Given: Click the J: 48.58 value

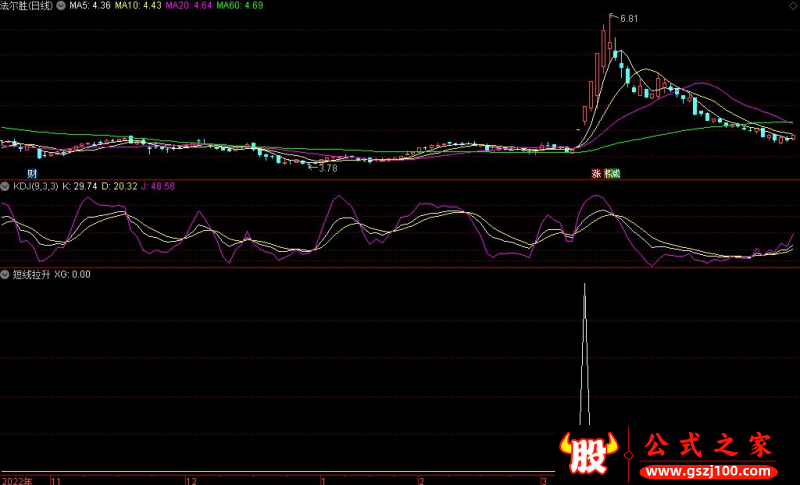Looking at the screenshot, I should [x=158, y=187].
